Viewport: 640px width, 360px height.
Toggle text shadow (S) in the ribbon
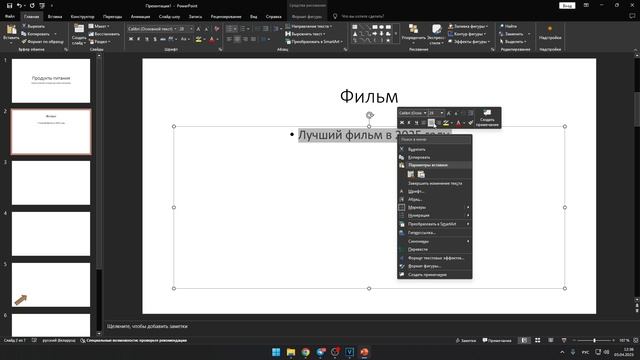pyautogui.click(x=155, y=39)
